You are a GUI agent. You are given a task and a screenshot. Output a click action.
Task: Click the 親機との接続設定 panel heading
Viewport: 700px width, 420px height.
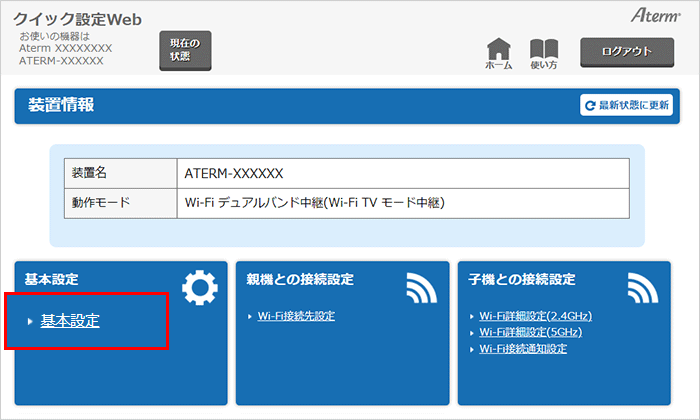click(x=300, y=279)
